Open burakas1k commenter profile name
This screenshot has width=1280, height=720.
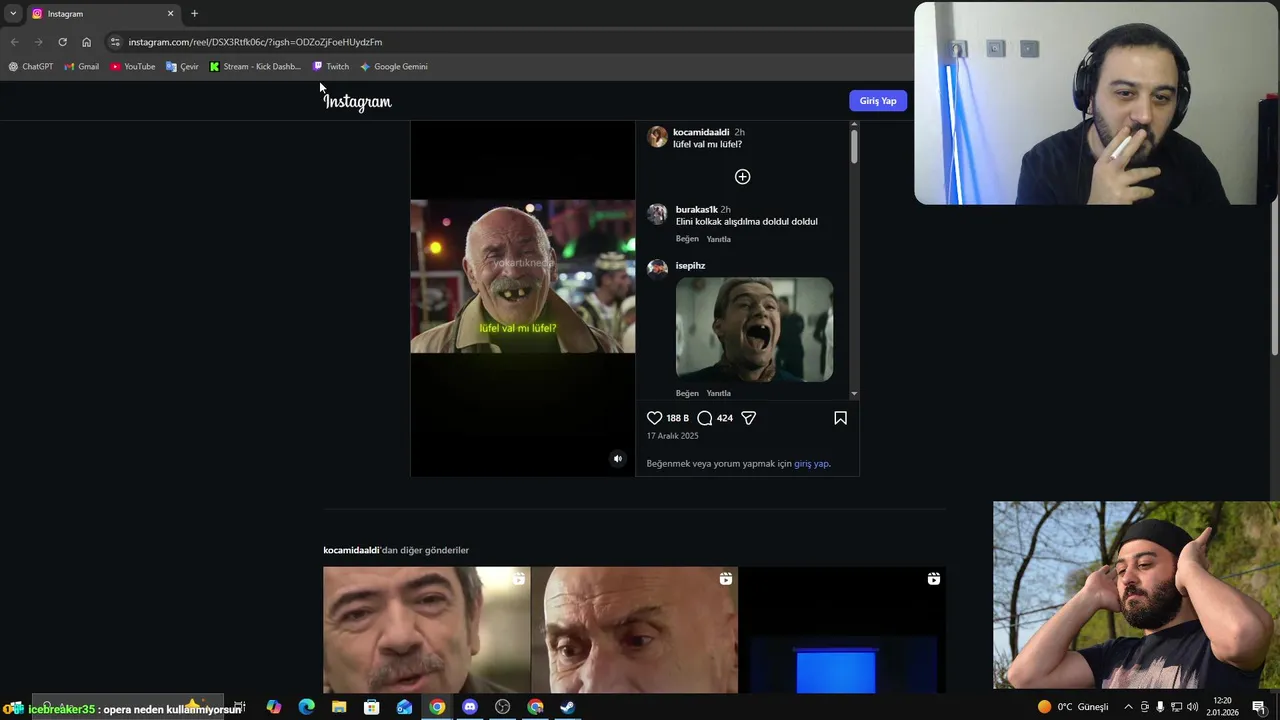click(696, 210)
